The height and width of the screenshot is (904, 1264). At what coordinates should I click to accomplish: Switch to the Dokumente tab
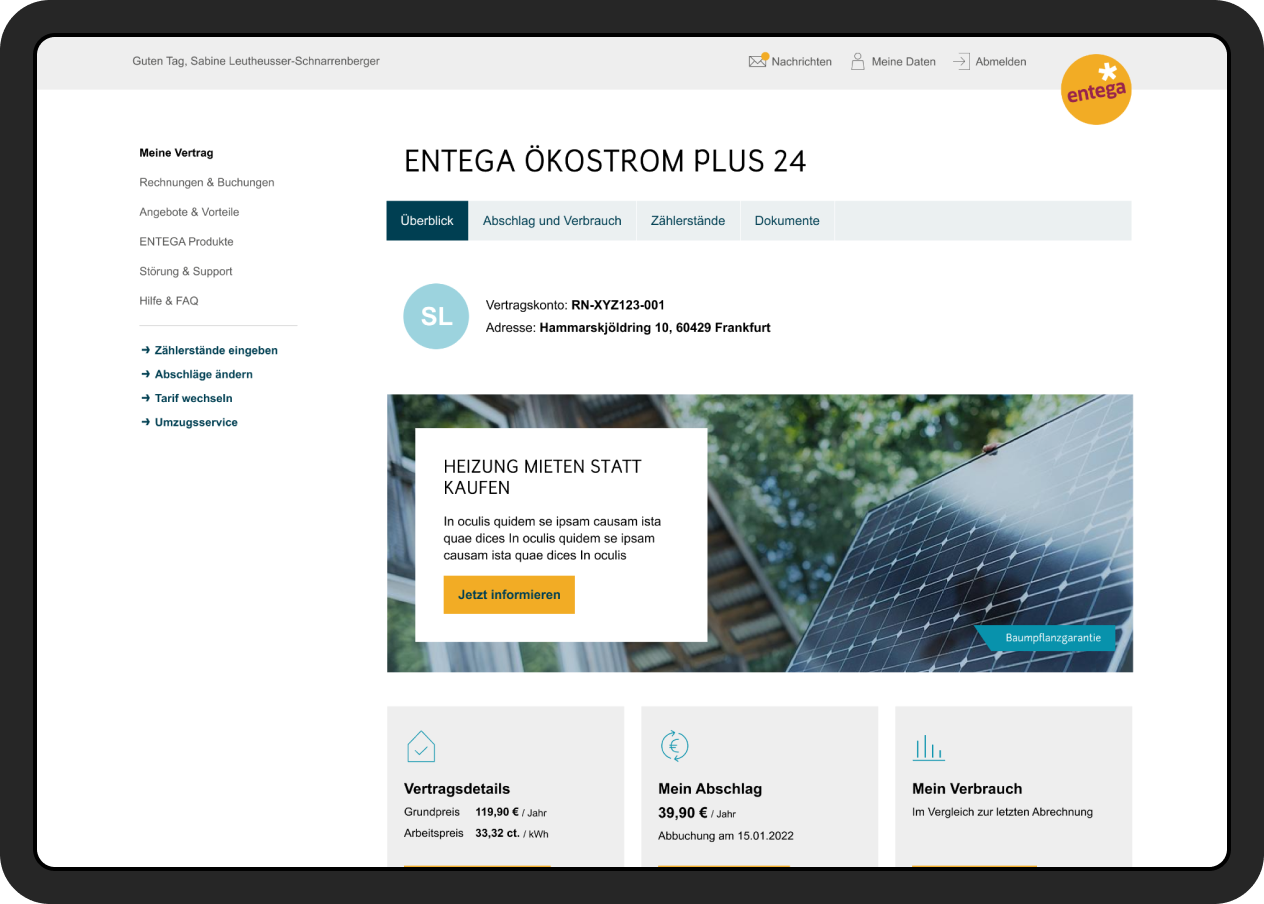787,220
